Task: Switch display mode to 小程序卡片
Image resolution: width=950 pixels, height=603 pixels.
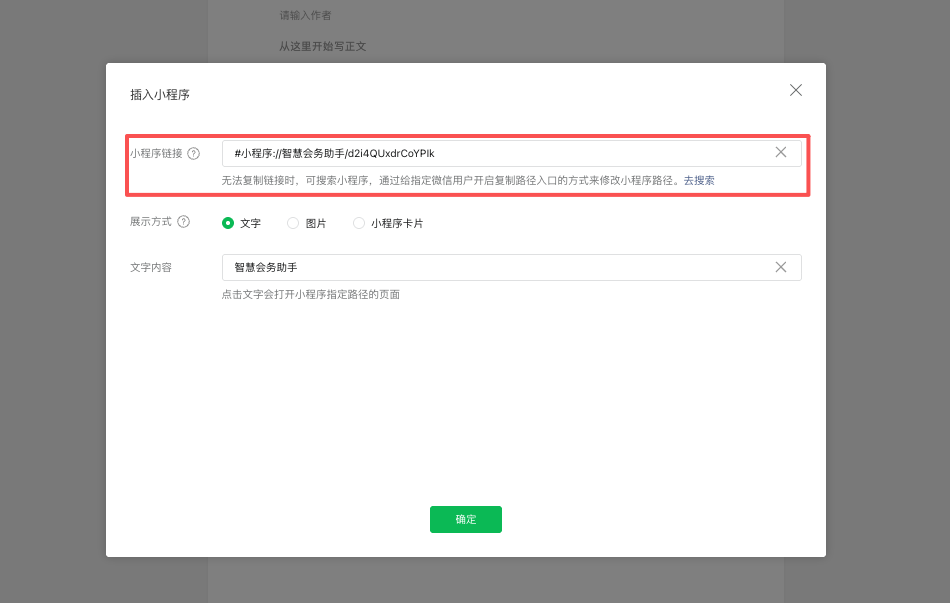Action: (359, 223)
